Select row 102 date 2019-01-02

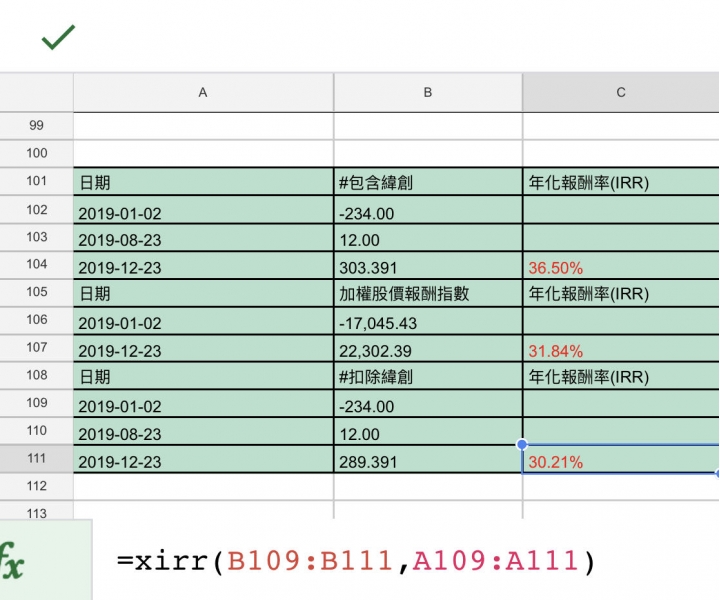point(203,210)
